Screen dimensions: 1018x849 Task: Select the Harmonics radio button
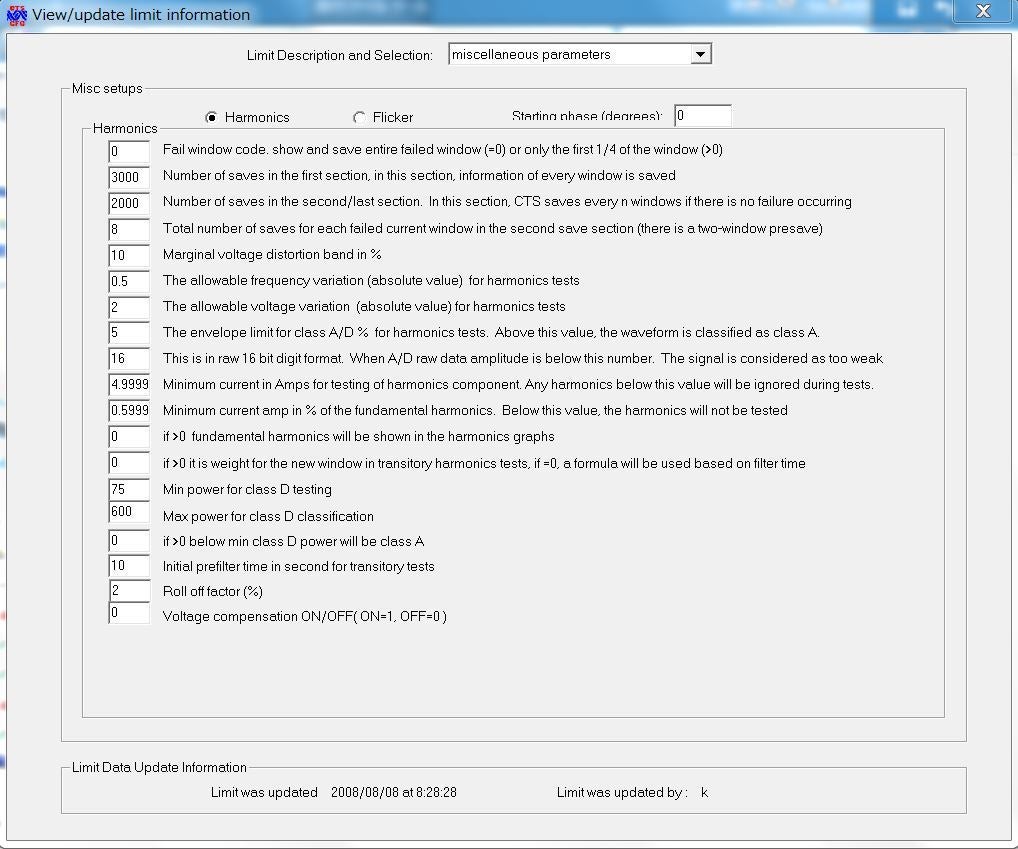pyautogui.click(x=211, y=117)
